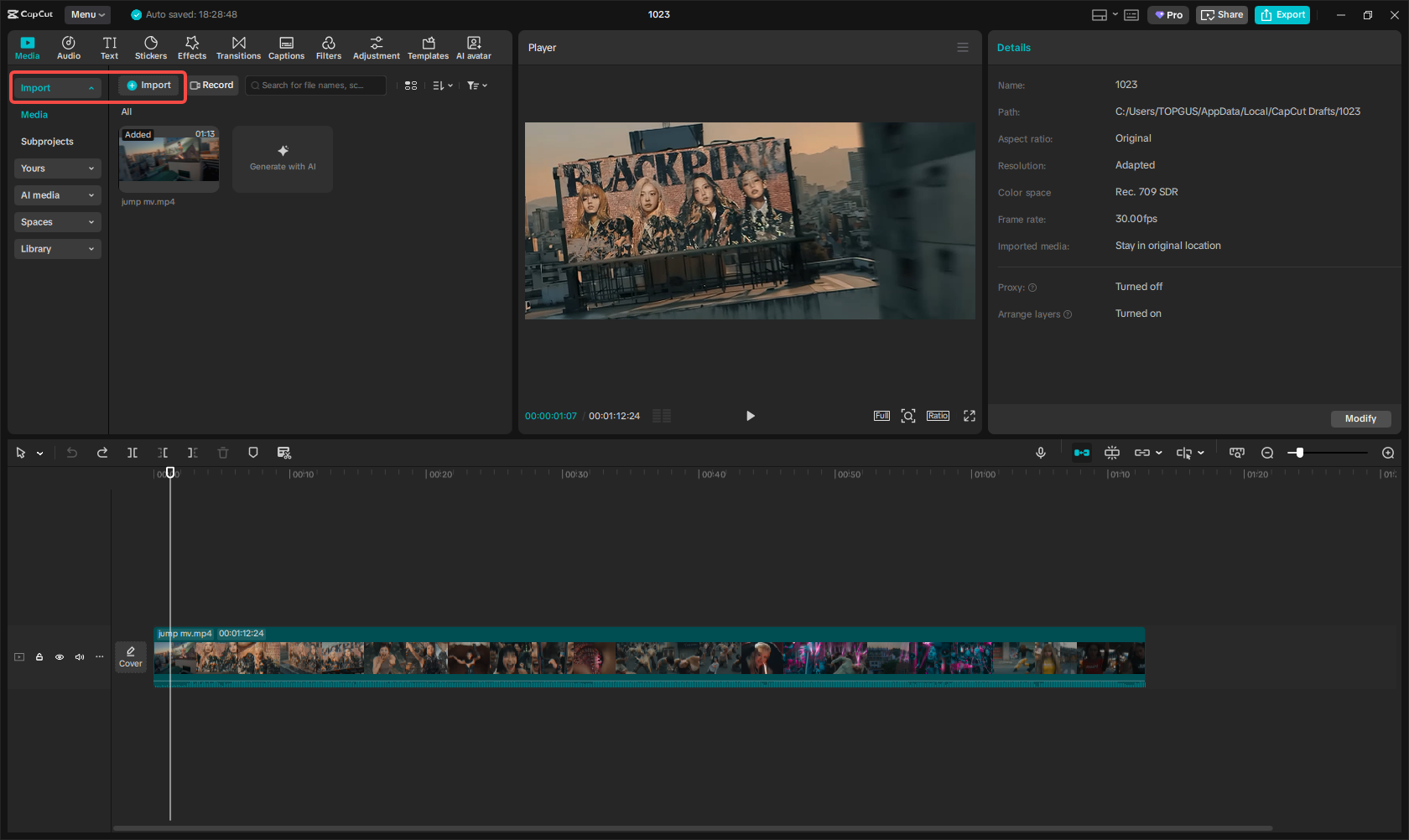1409x840 pixels.
Task: Click the Export button
Action: [1282, 14]
